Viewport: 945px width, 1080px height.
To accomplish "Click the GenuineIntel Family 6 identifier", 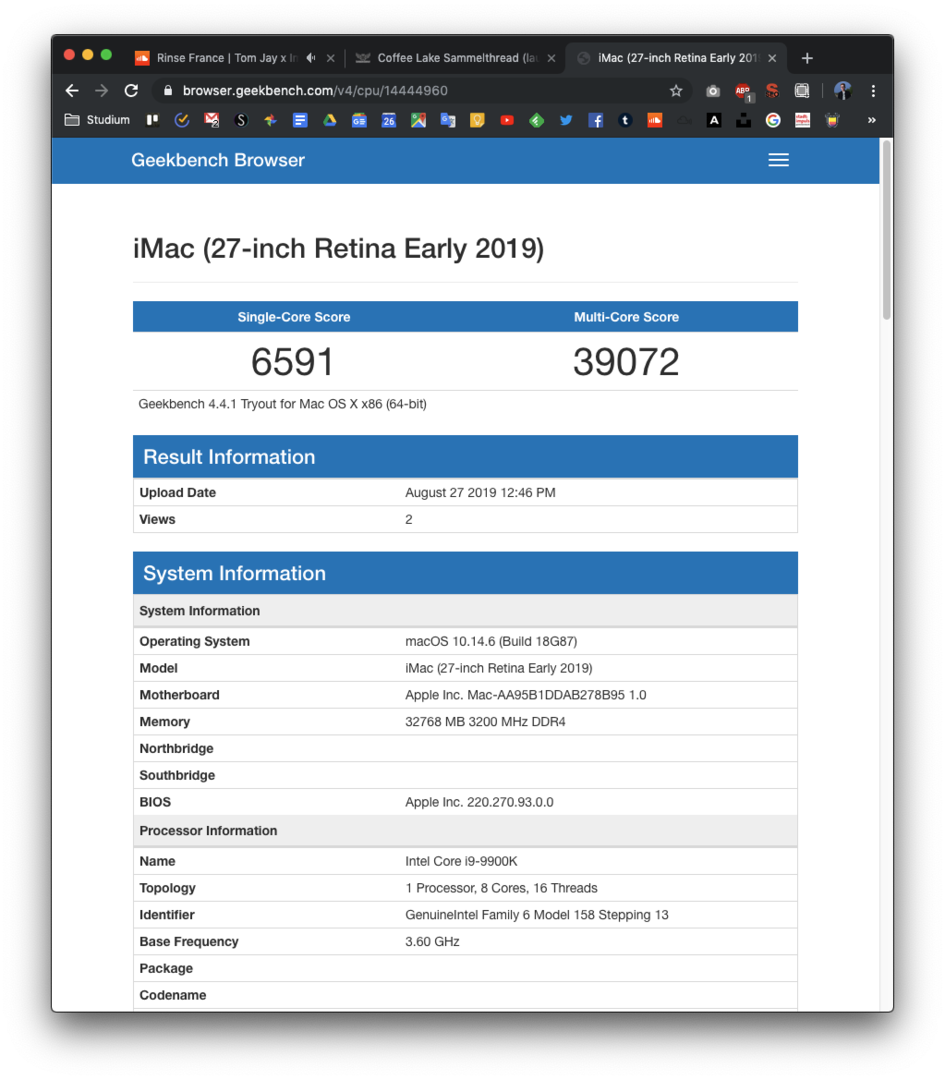I will (537, 915).
